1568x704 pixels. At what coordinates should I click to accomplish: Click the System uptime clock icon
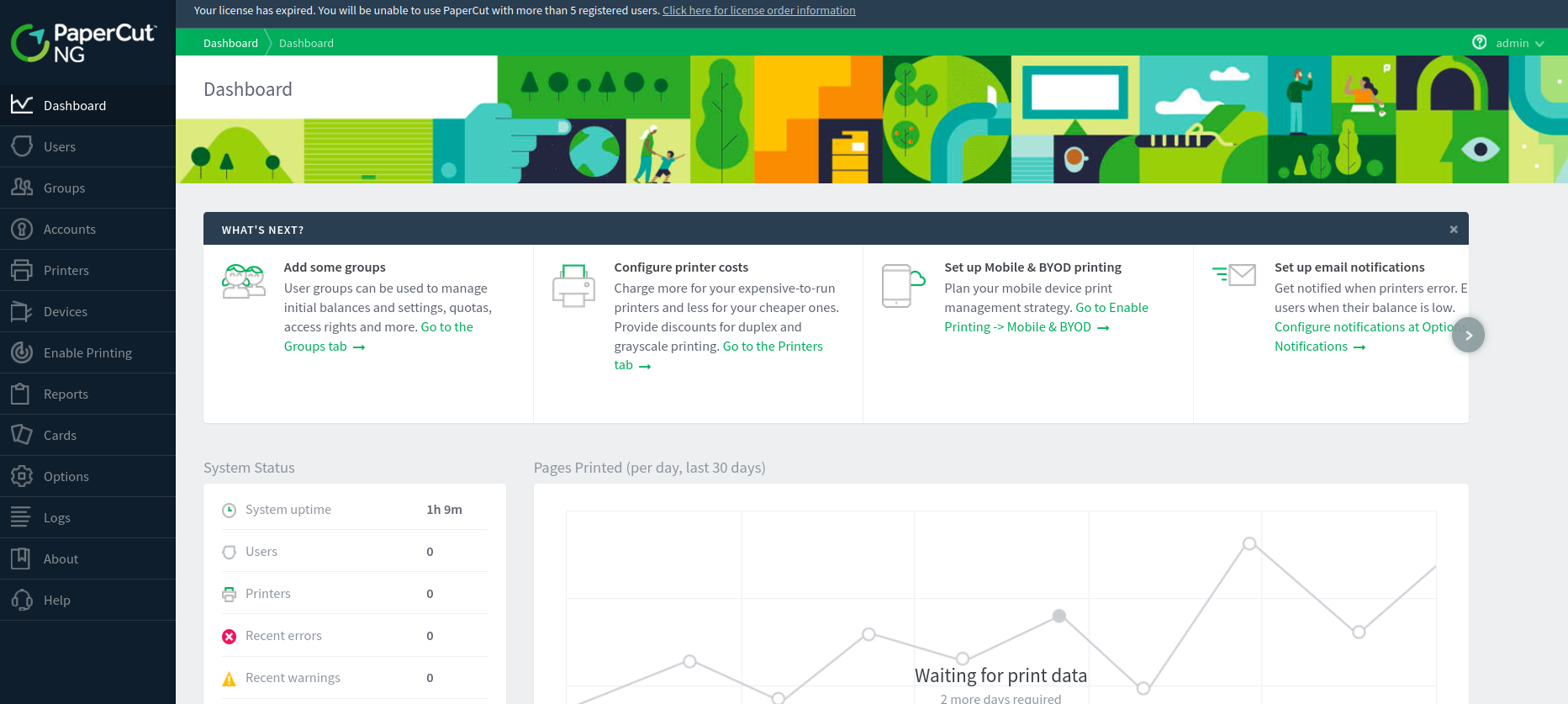[229, 510]
